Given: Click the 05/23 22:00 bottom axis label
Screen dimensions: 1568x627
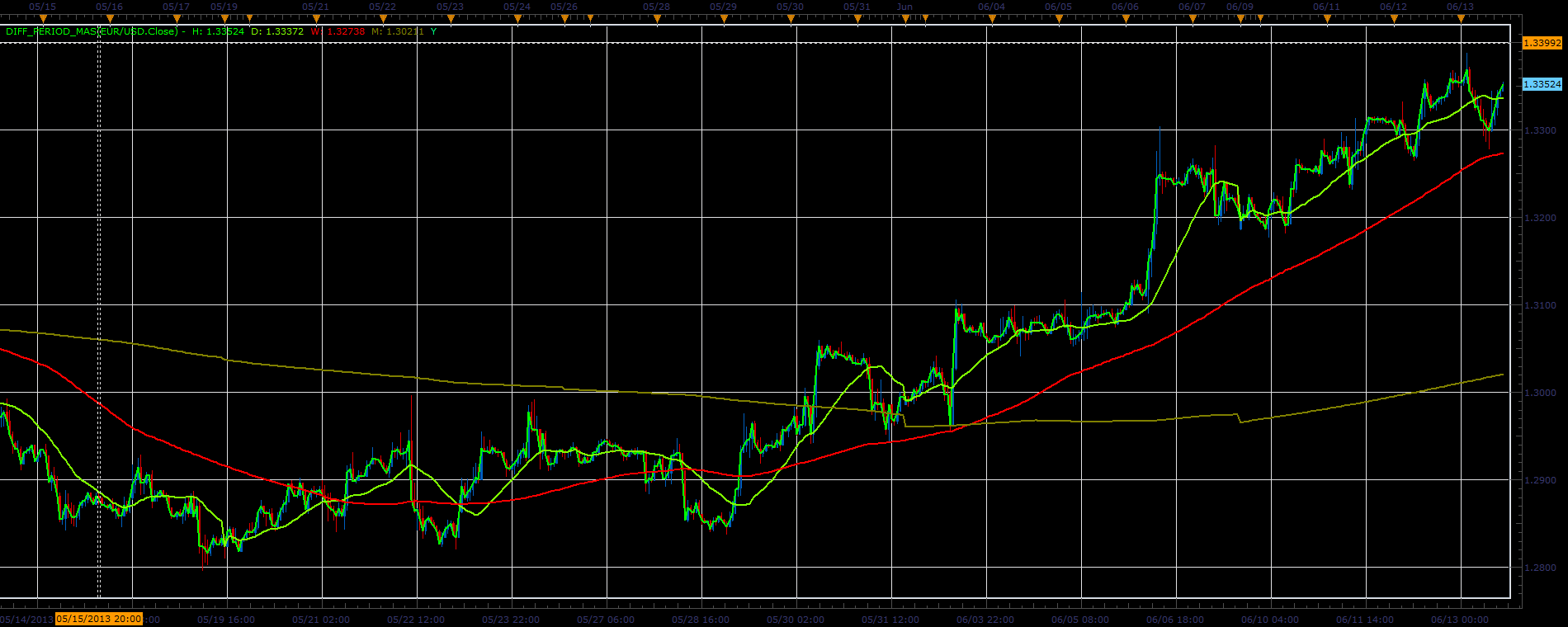Looking at the screenshot, I should coord(511,620).
